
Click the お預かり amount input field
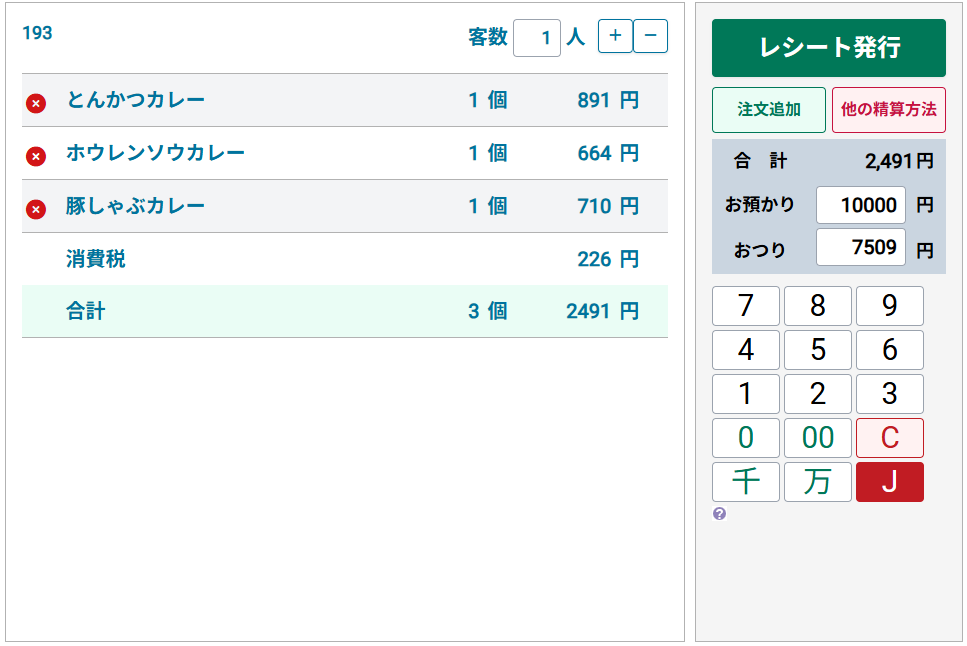(861, 204)
